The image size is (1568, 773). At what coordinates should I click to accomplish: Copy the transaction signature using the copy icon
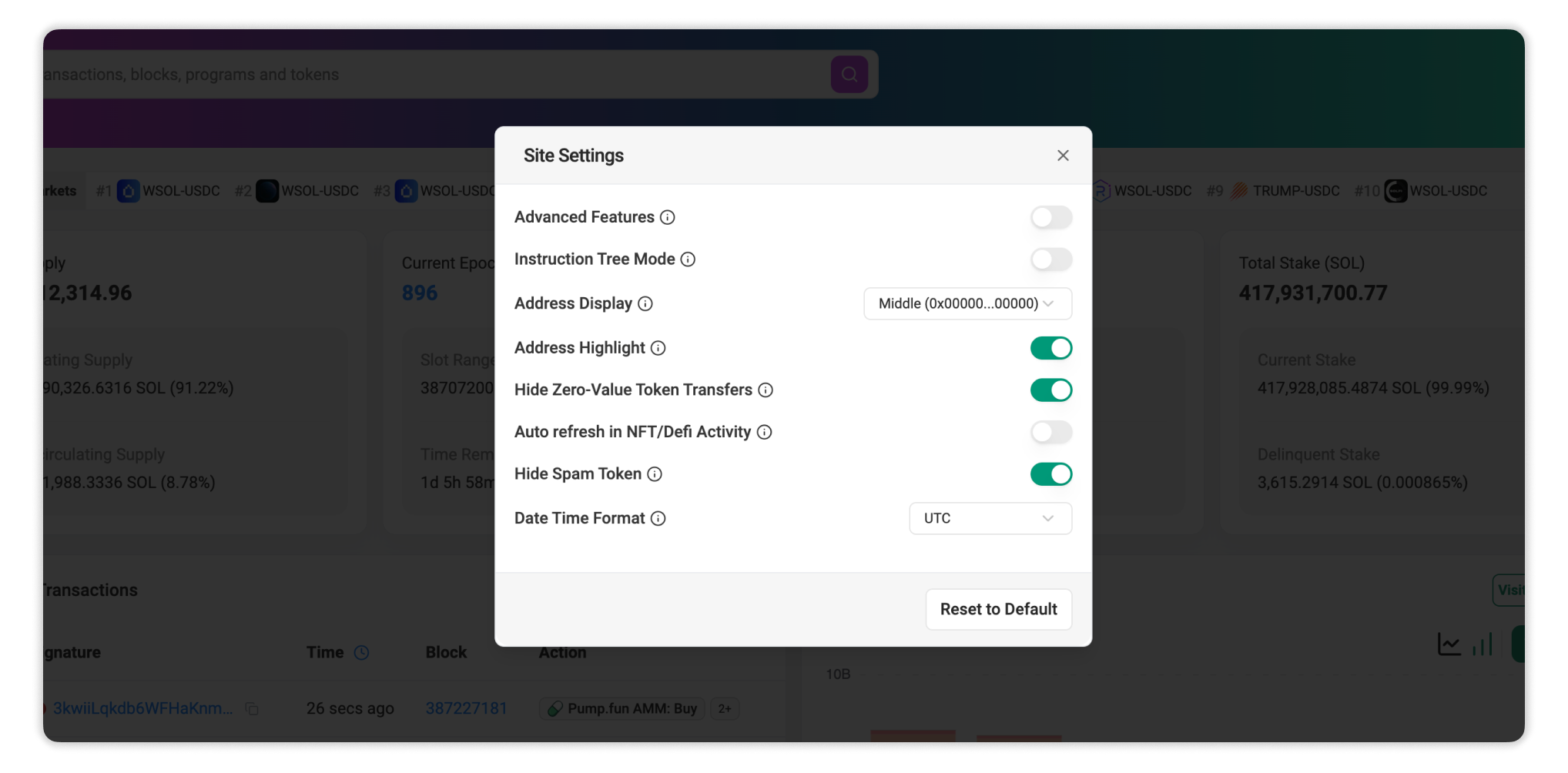click(252, 708)
